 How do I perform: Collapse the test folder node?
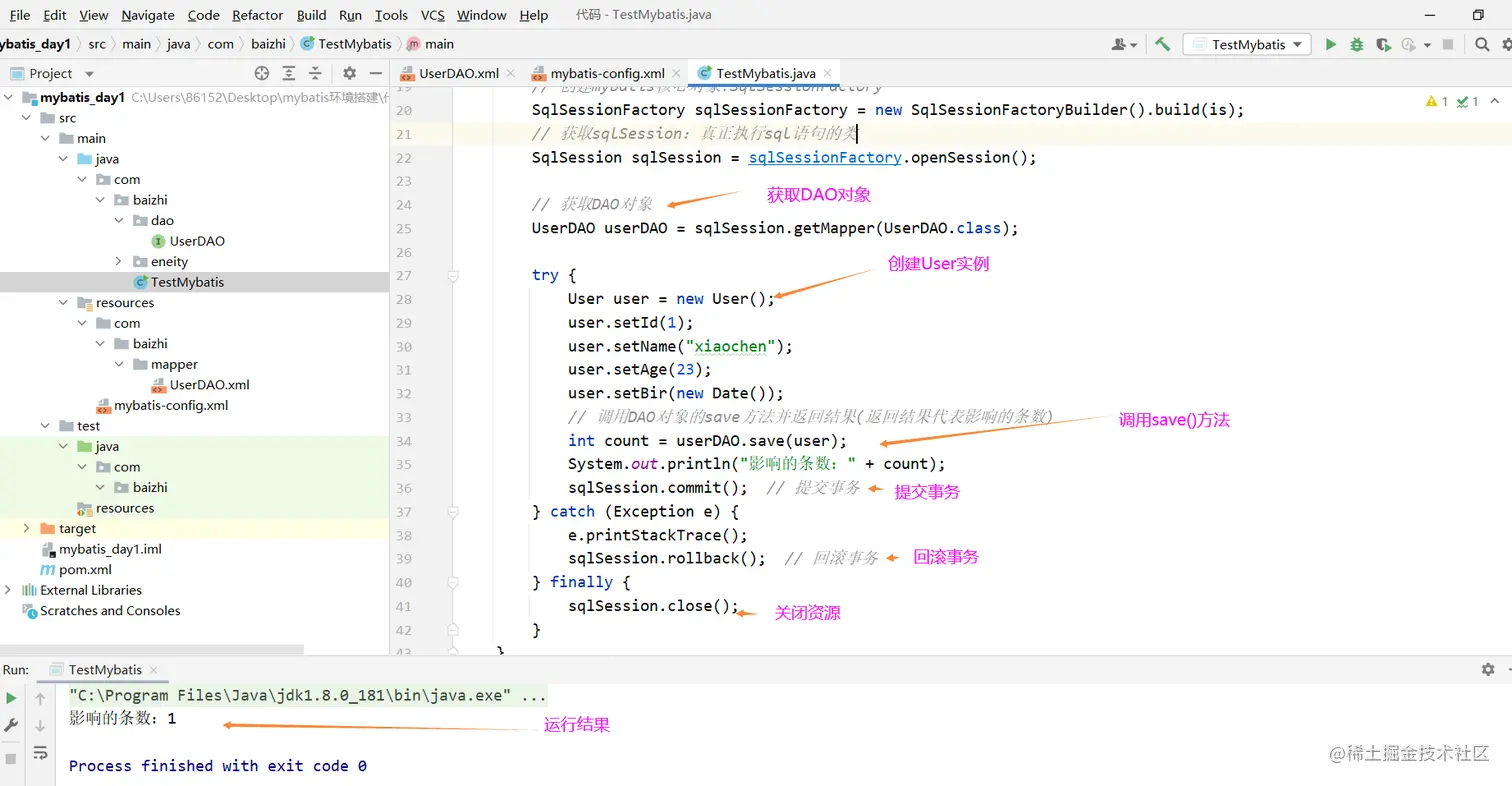(x=46, y=426)
